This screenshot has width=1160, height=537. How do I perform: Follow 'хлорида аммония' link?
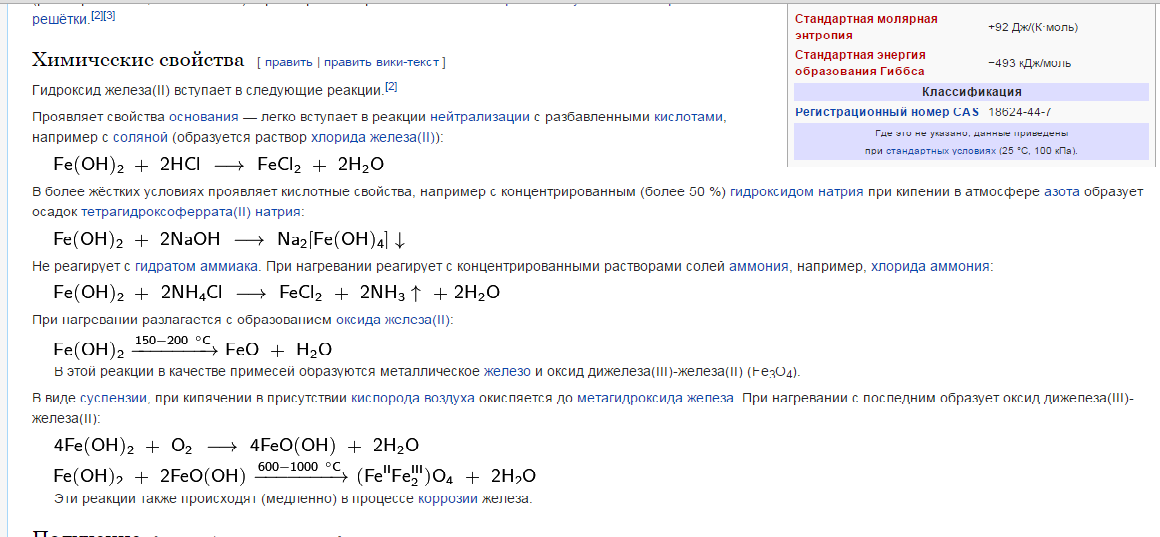(930, 266)
